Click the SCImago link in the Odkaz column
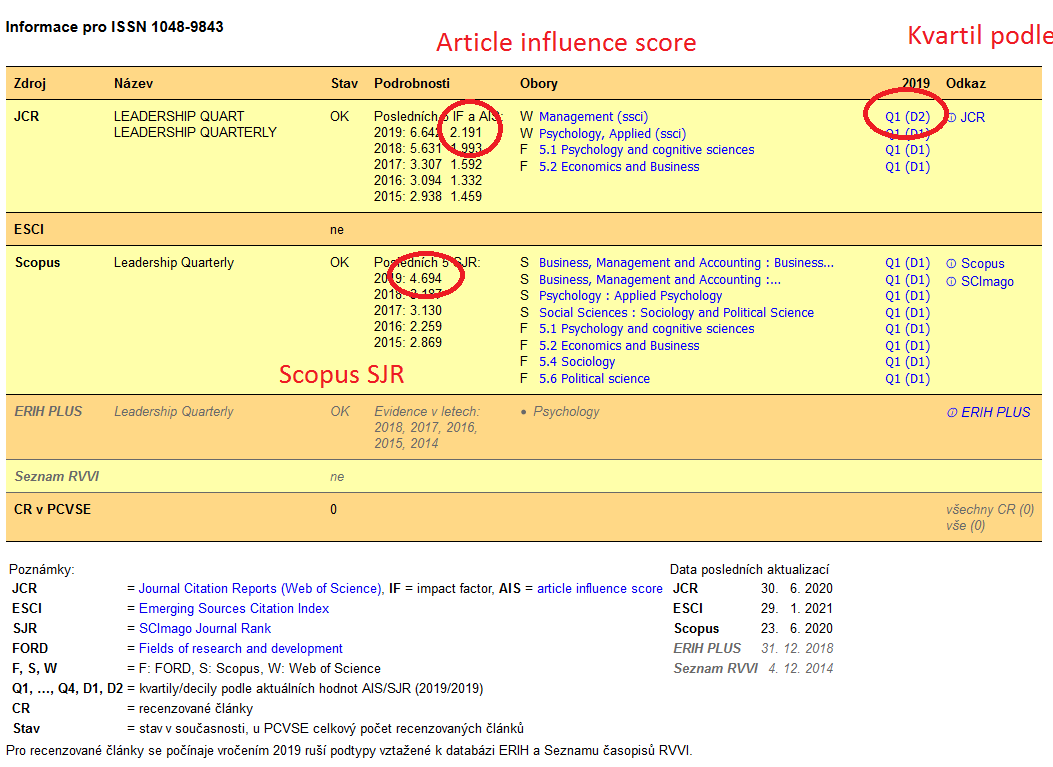Image resolution: width=1053 pixels, height=767 pixels. pos(987,282)
